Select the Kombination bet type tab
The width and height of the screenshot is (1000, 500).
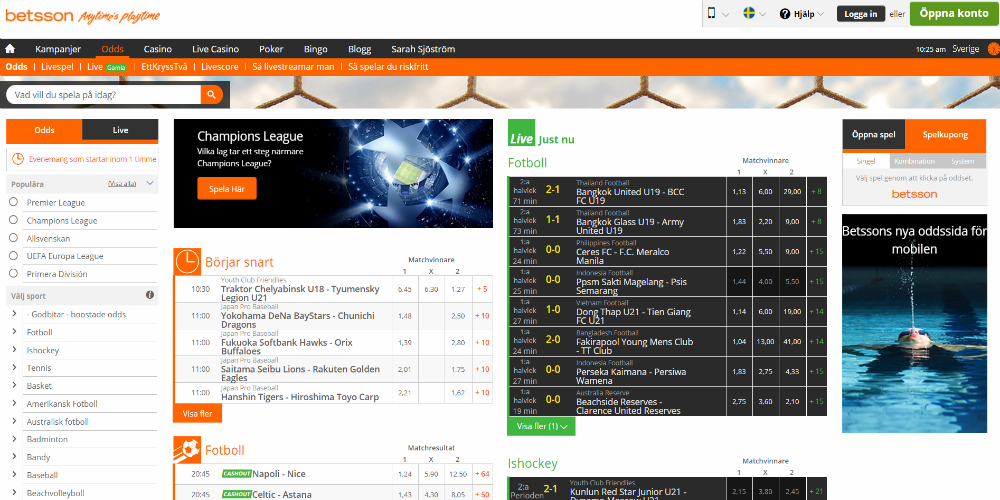(x=914, y=161)
